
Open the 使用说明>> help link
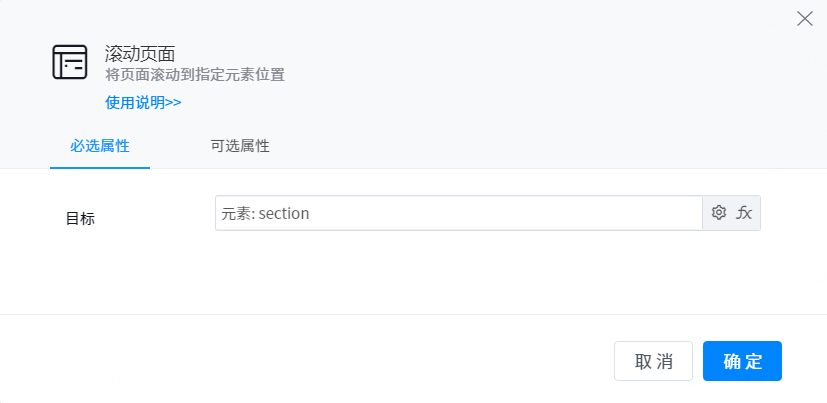click(x=143, y=102)
